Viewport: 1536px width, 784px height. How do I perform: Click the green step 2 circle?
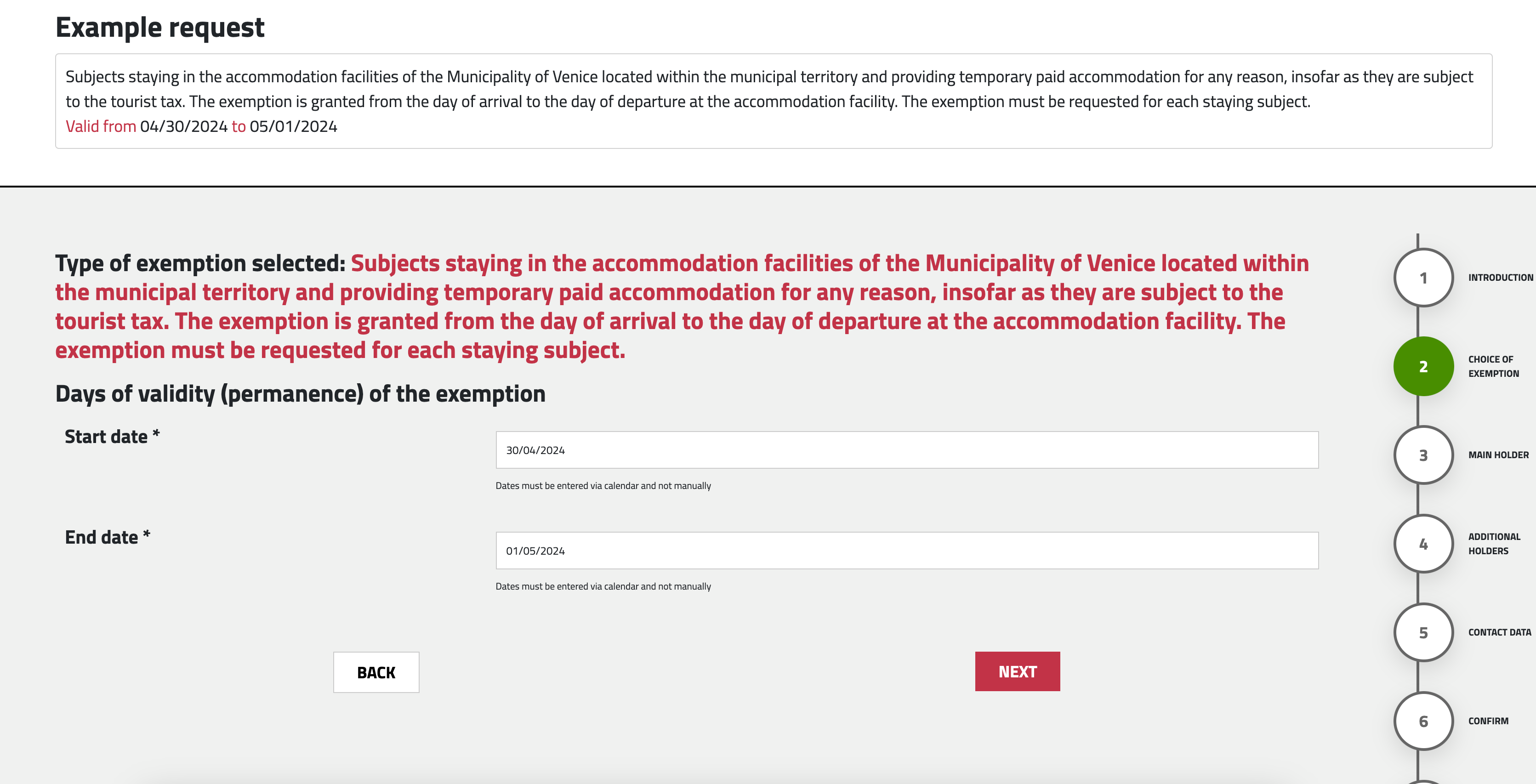(1423, 366)
